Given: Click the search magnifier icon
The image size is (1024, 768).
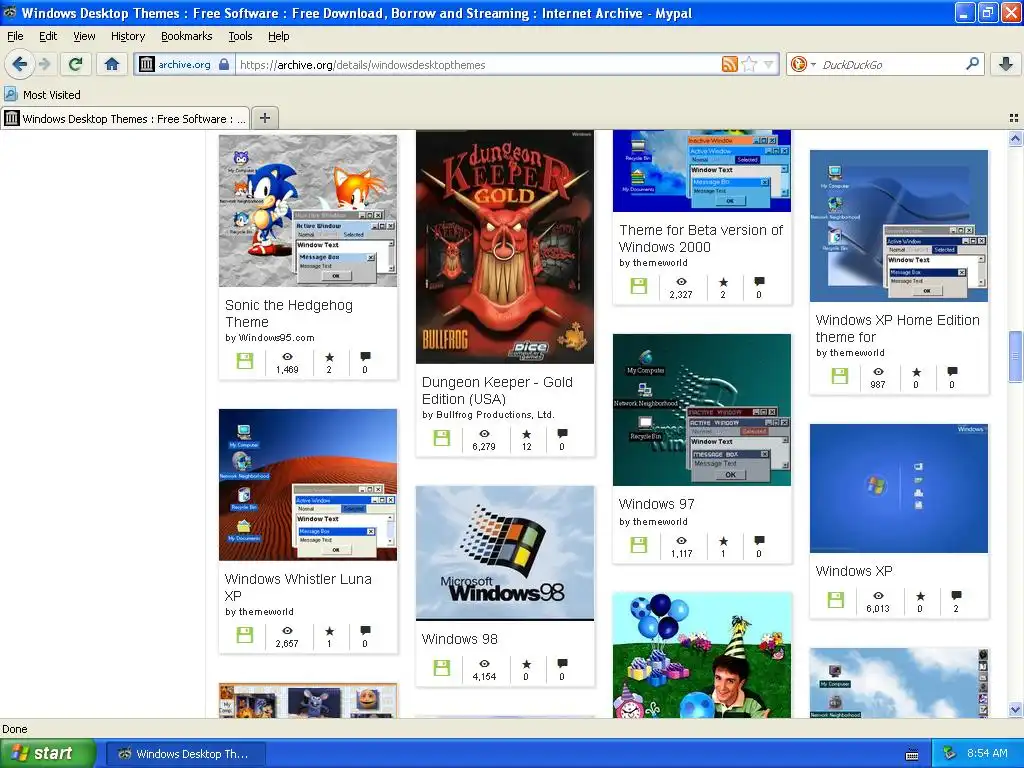Looking at the screenshot, I should [972, 64].
